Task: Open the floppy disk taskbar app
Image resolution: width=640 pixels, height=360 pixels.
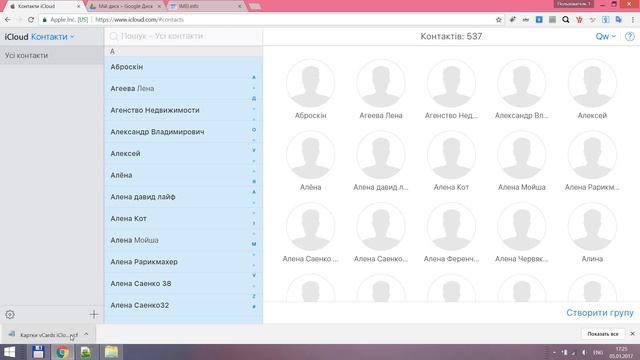Action: coord(38,352)
